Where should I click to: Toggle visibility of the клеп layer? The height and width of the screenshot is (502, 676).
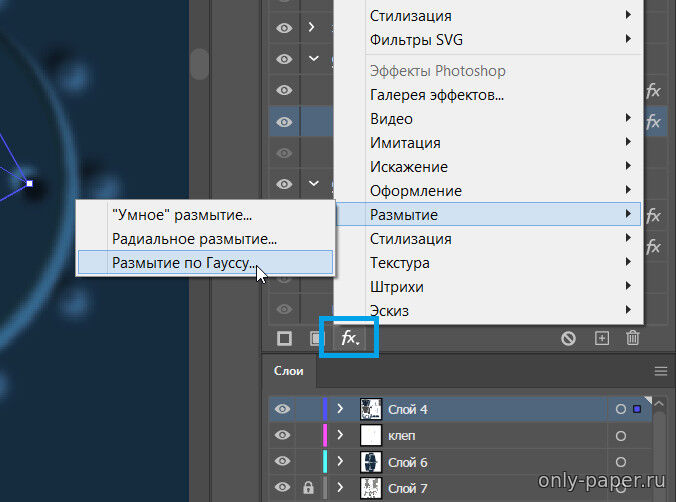[284, 436]
